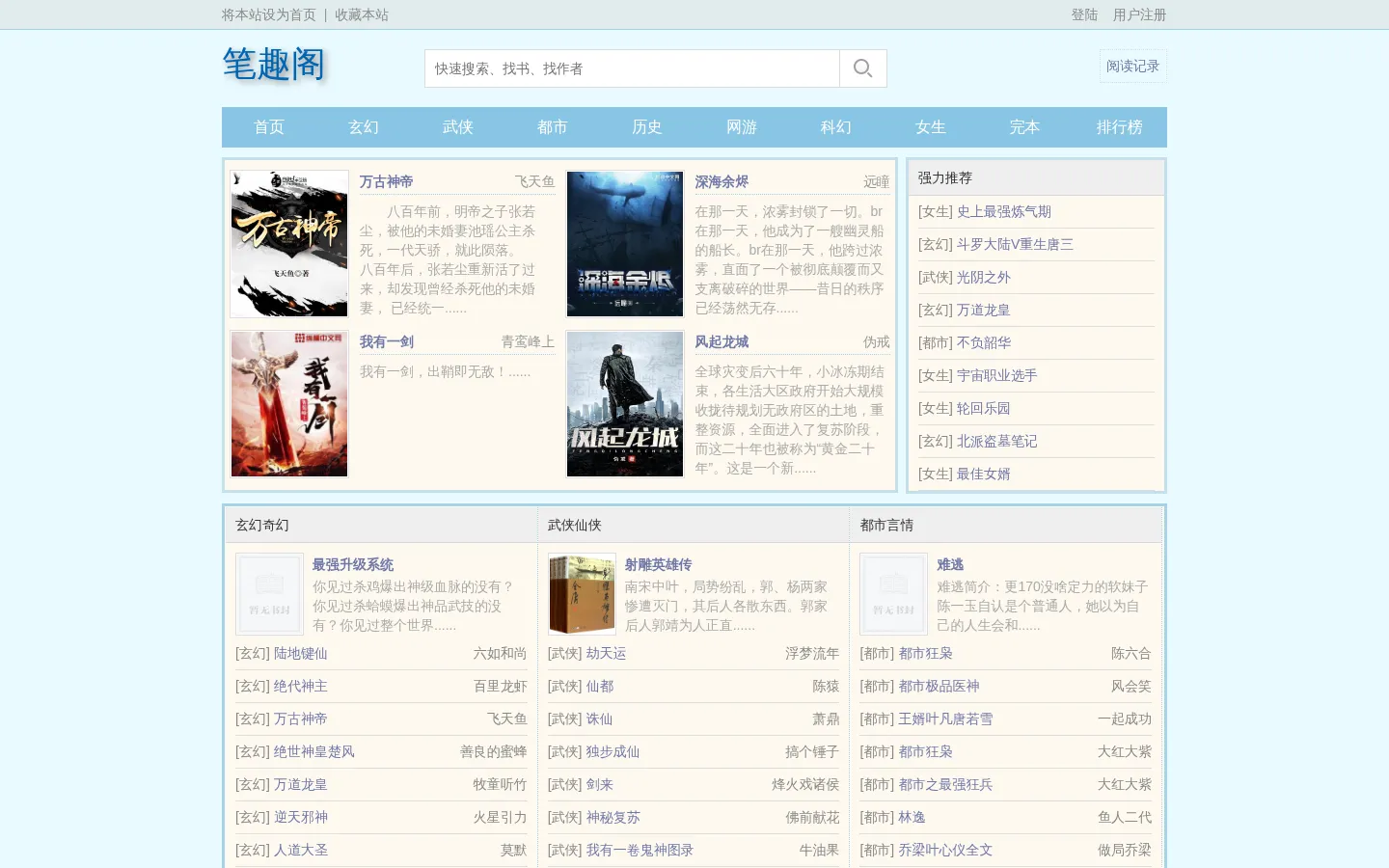The width and height of the screenshot is (1389, 868).
Task: Open the 我有一剑 cover thumbnail
Action: [x=289, y=404]
